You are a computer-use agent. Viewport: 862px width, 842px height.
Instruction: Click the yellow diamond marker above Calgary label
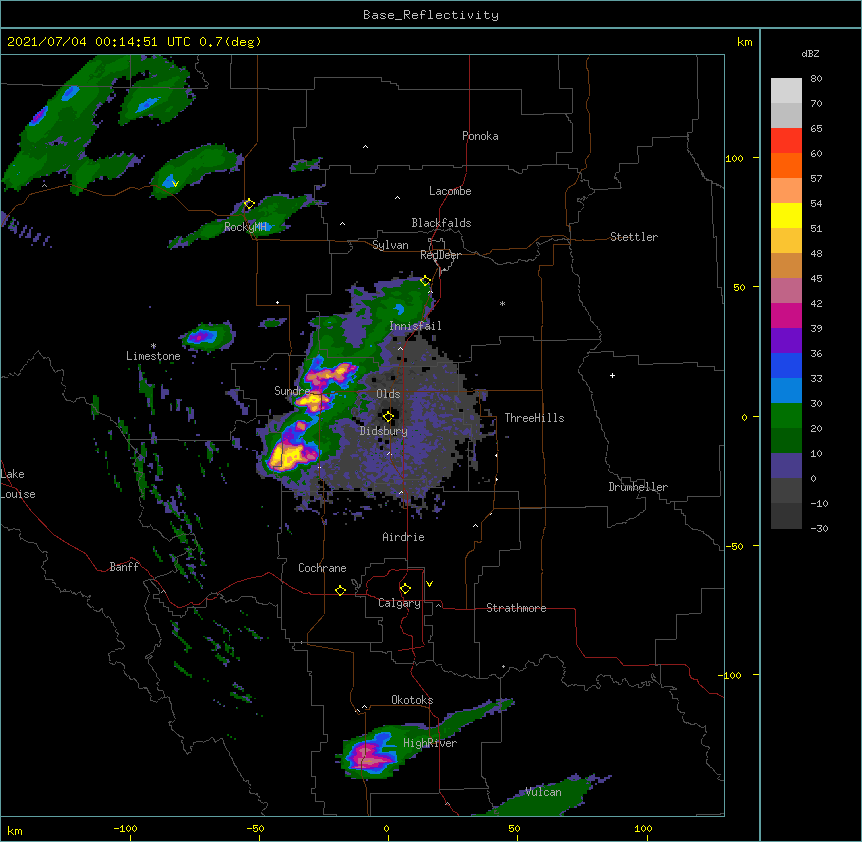[x=405, y=589]
